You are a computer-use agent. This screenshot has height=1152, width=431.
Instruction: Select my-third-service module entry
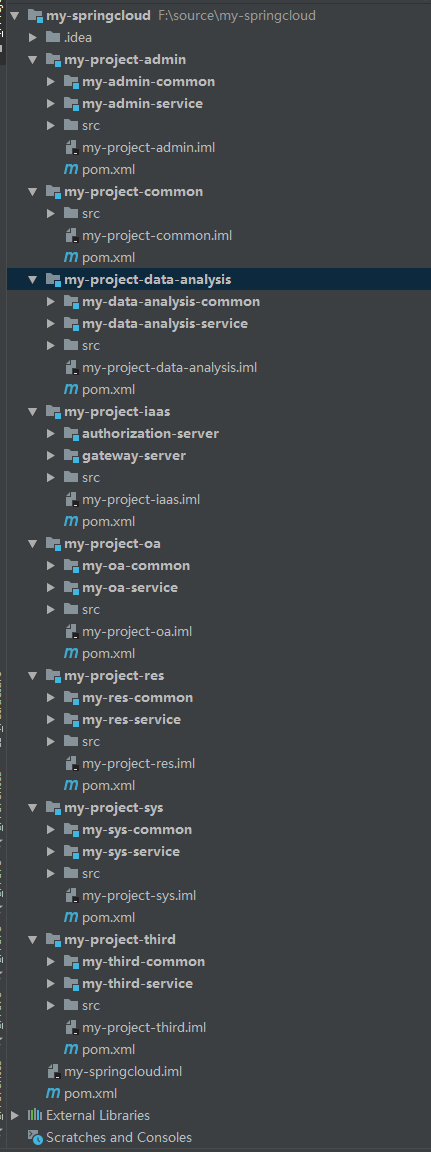(x=137, y=984)
